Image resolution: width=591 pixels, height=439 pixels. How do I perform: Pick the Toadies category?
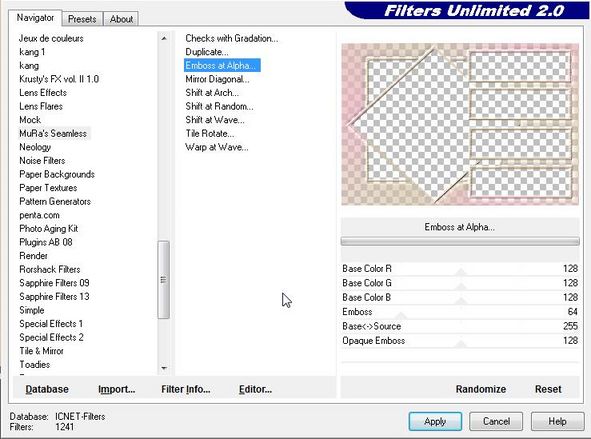35,364
